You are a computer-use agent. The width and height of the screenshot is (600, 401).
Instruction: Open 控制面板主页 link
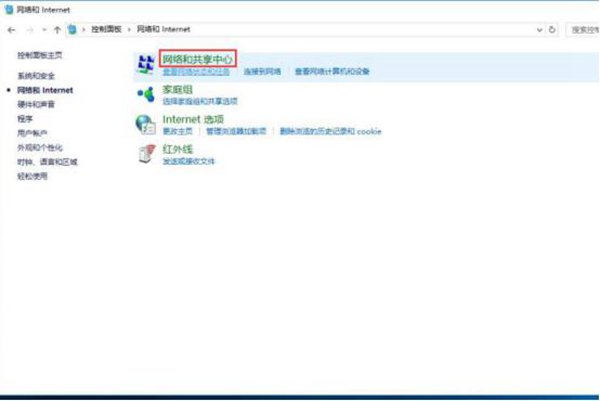tap(39, 56)
